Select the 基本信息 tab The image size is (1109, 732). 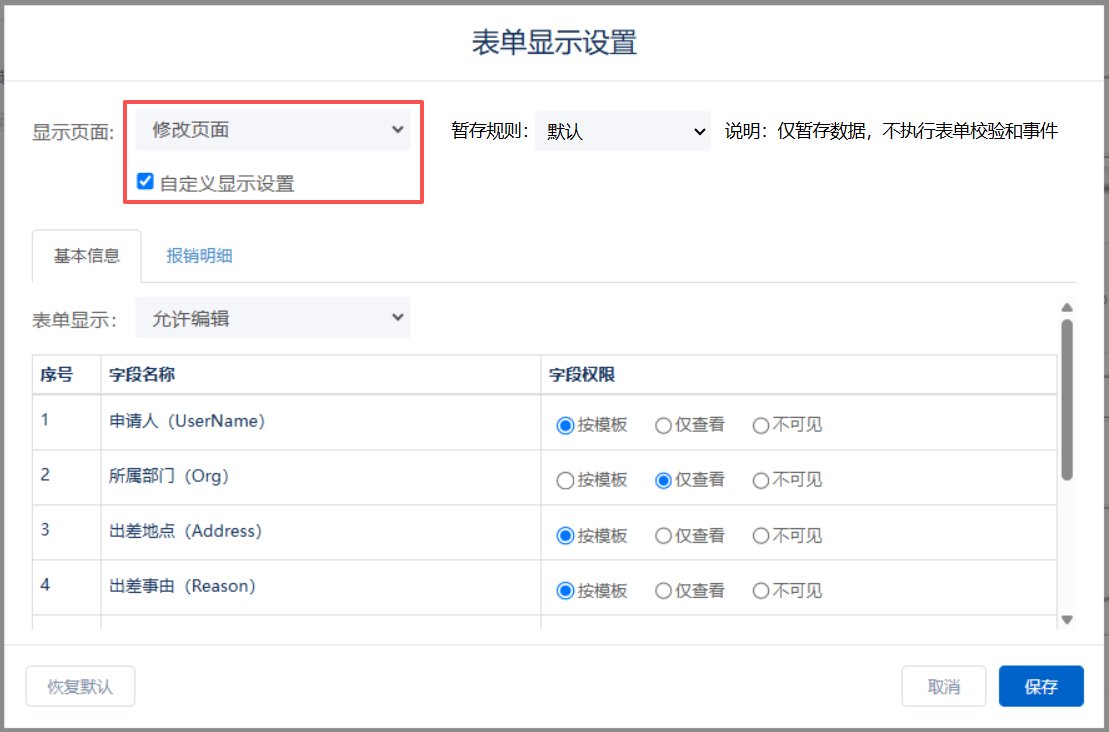[87, 255]
